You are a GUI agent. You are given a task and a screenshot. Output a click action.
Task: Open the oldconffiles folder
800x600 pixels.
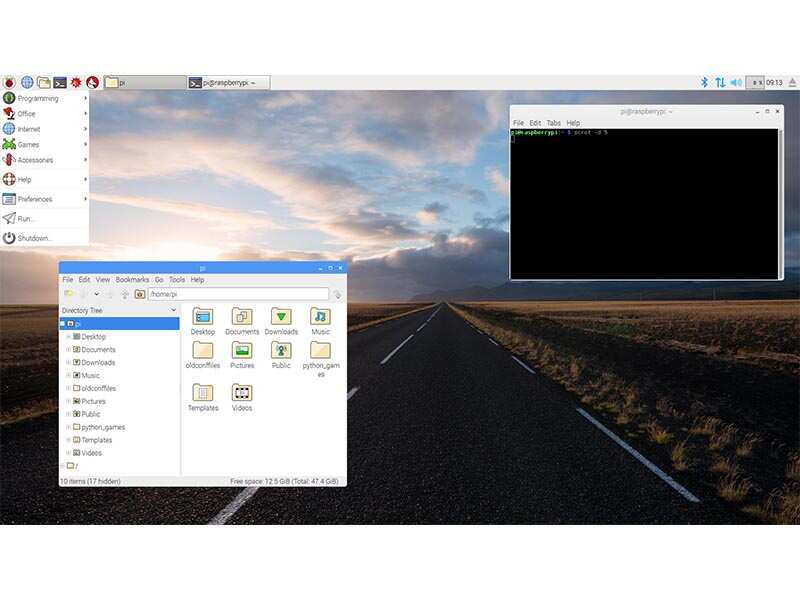(x=203, y=352)
